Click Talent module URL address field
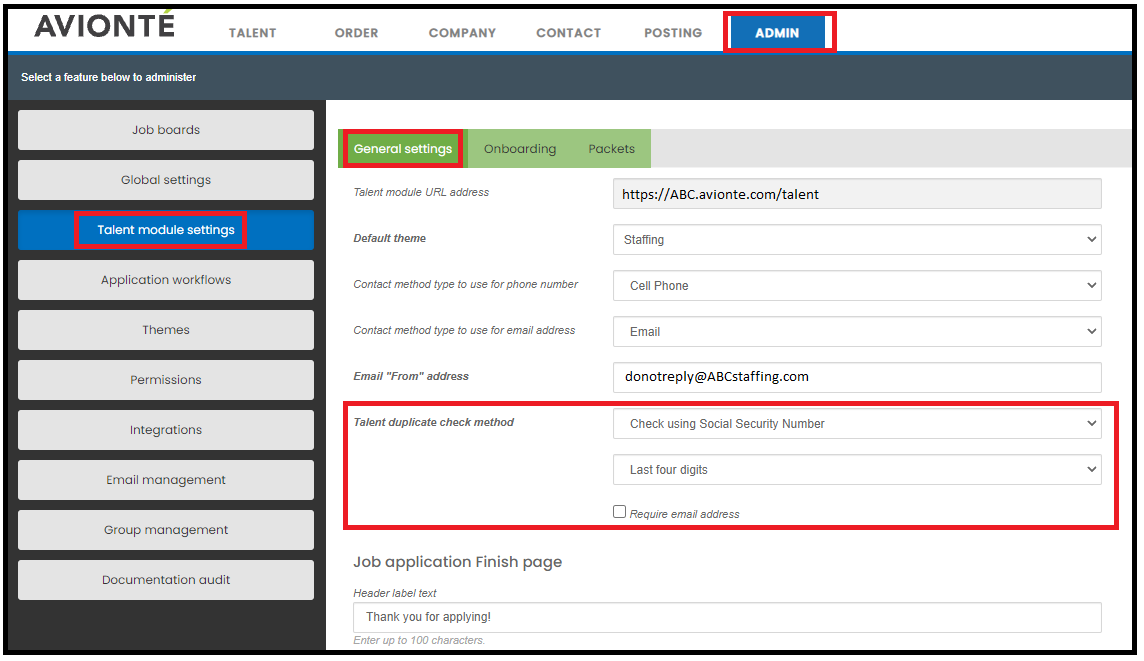 coord(857,194)
